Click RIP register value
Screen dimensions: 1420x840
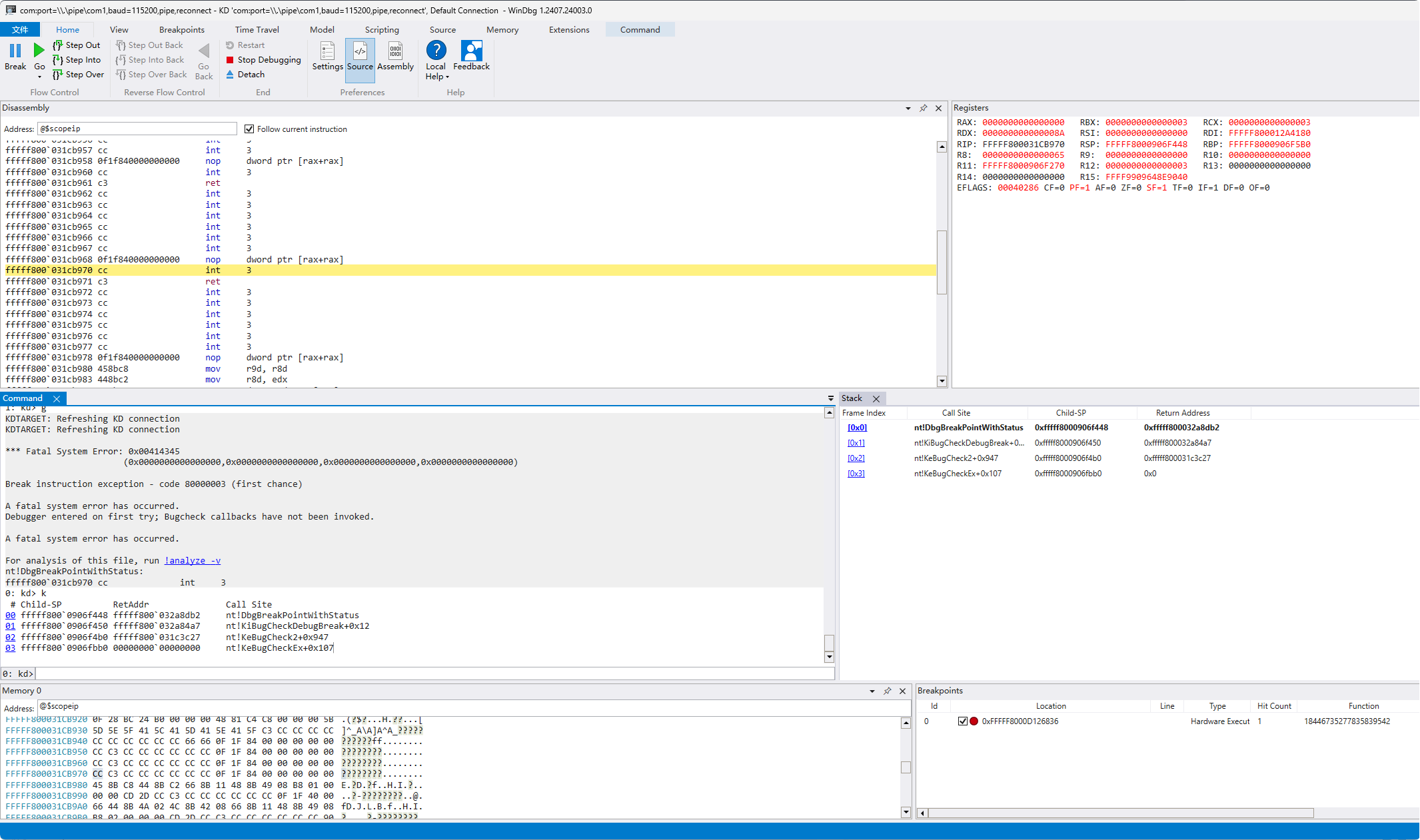point(1024,145)
